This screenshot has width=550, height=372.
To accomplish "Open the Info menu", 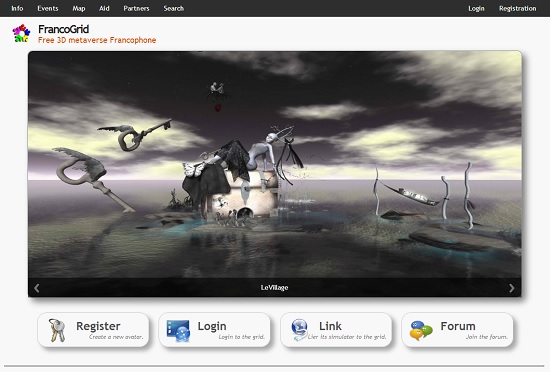I will point(17,8).
